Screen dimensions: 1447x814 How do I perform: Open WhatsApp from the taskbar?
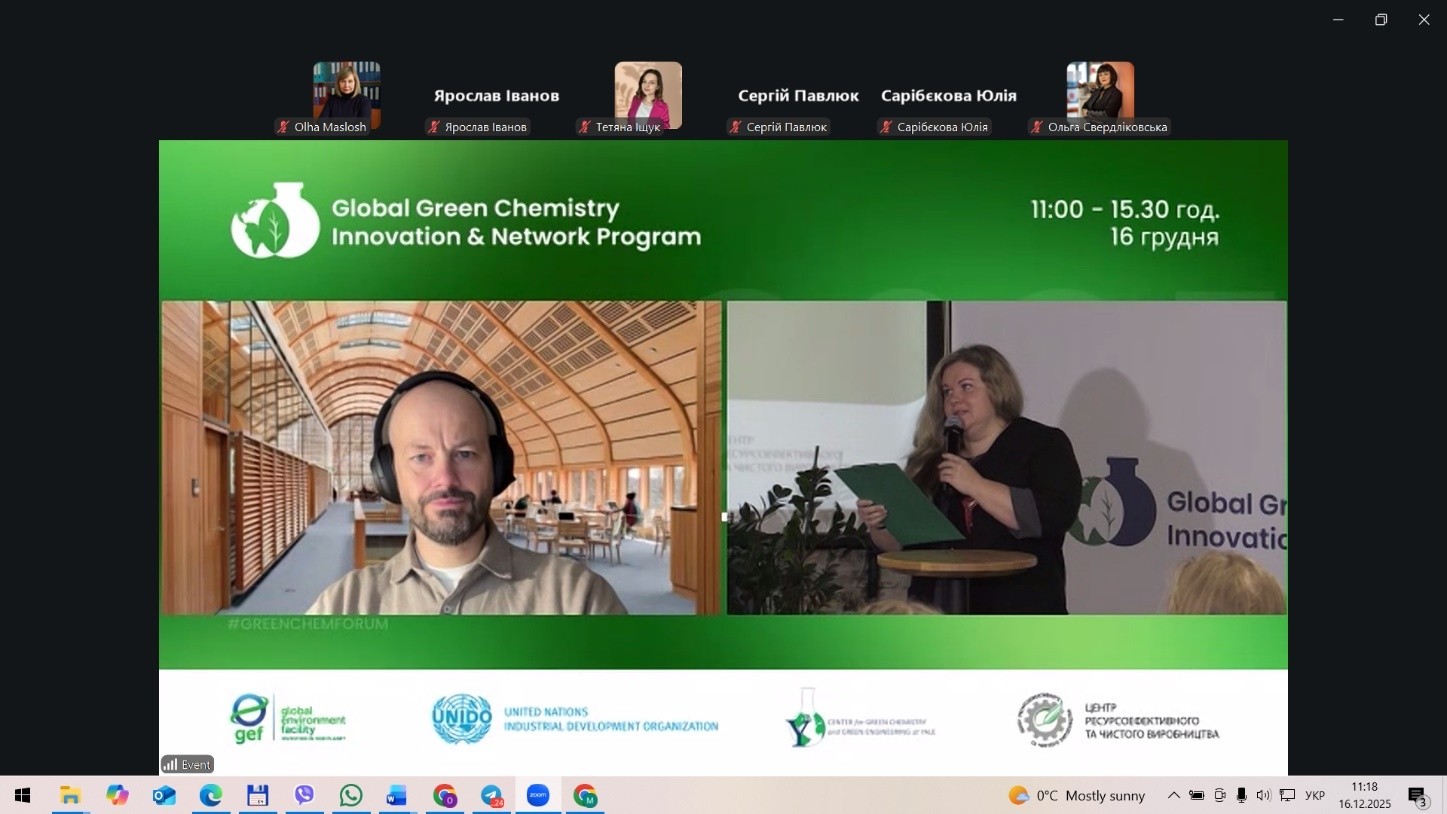(x=351, y=795)
